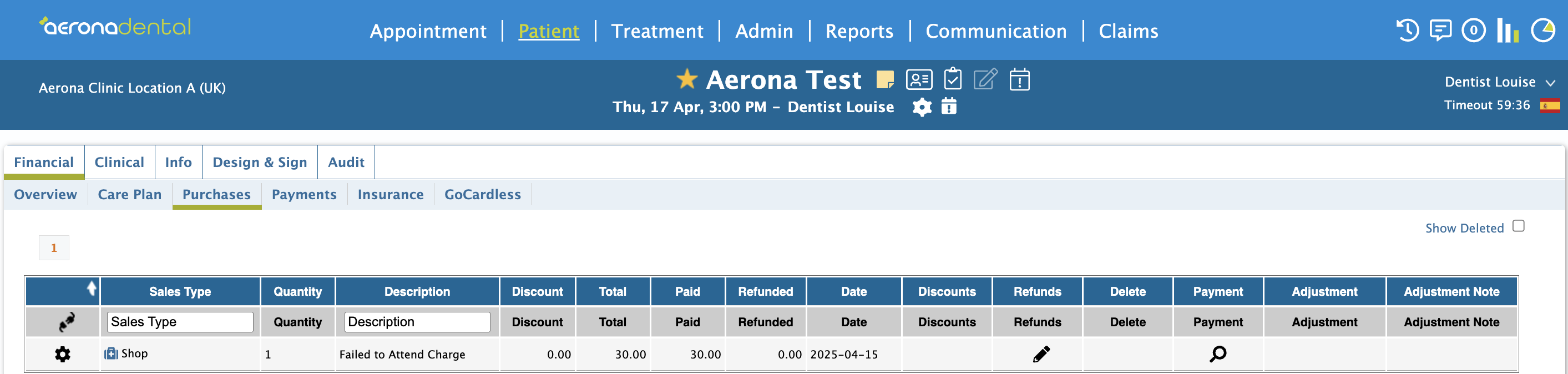Open the history clock icon
The height and width of the screenshot is (374, 1568).
1407,31
